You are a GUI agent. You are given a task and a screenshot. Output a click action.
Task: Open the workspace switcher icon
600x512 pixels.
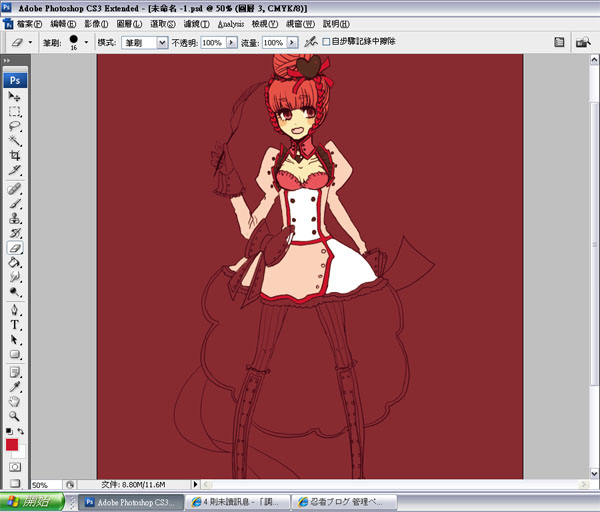(x=583, y=42)
